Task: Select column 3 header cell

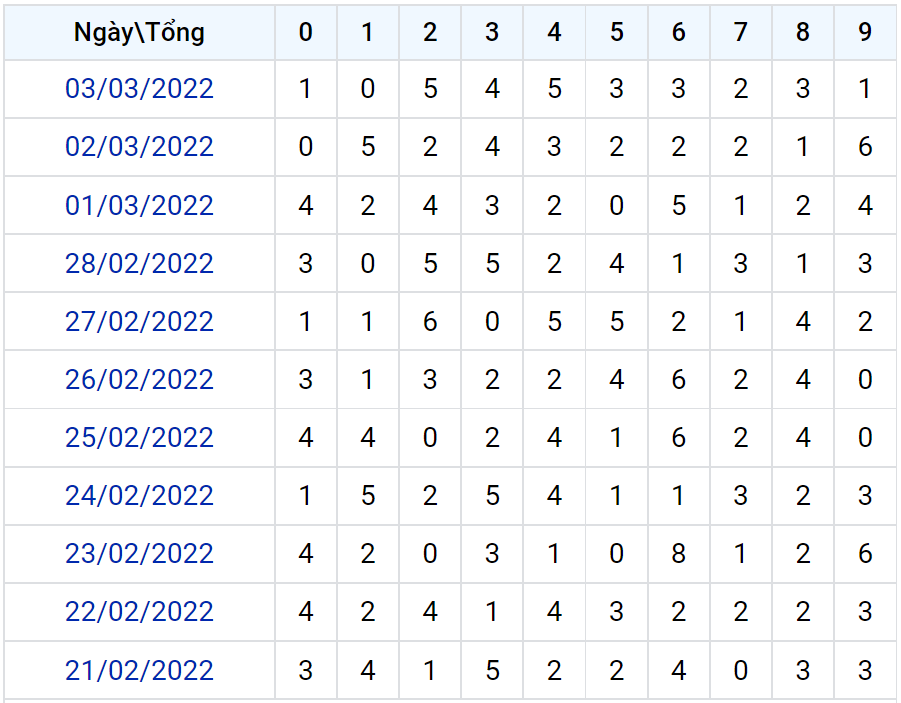Action: coord(492,32)
